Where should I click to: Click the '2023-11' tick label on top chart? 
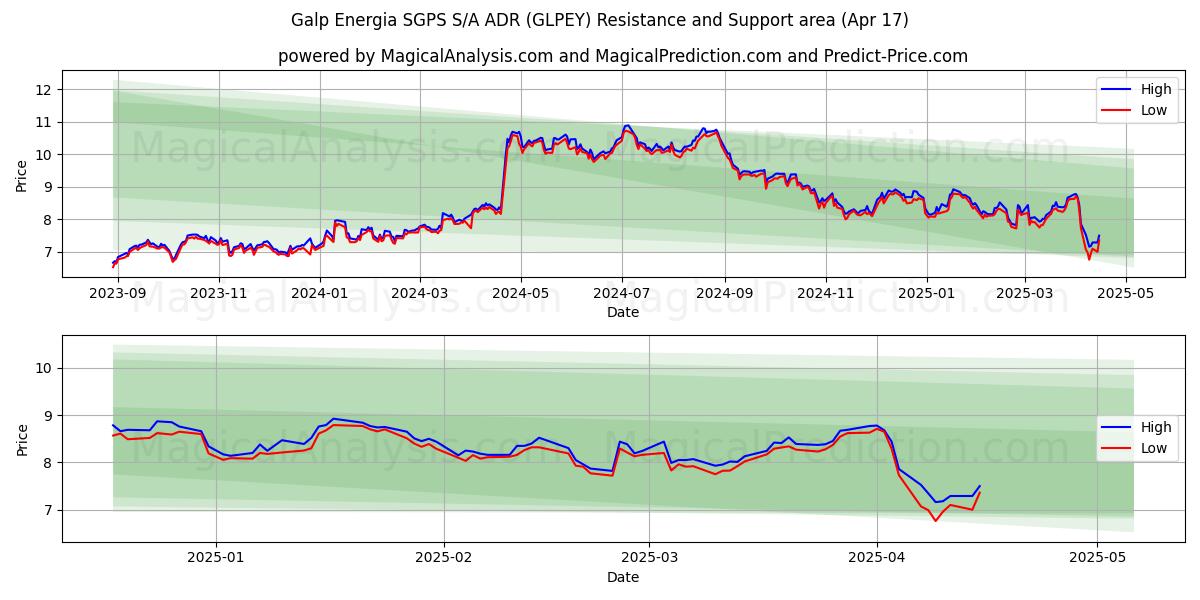[x=218, y=293]
